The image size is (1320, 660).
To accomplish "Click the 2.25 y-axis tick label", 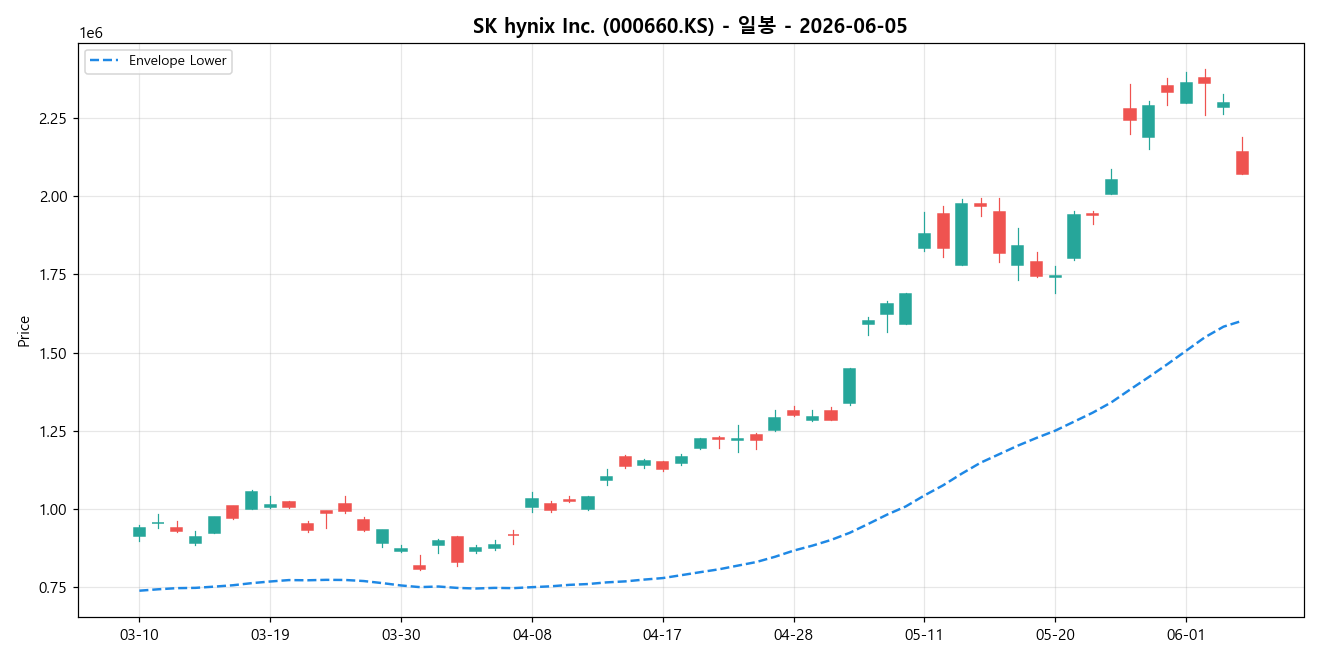I will coord(53,118).
